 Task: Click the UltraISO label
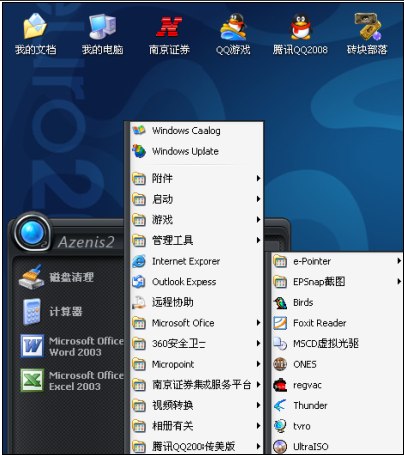311,447
